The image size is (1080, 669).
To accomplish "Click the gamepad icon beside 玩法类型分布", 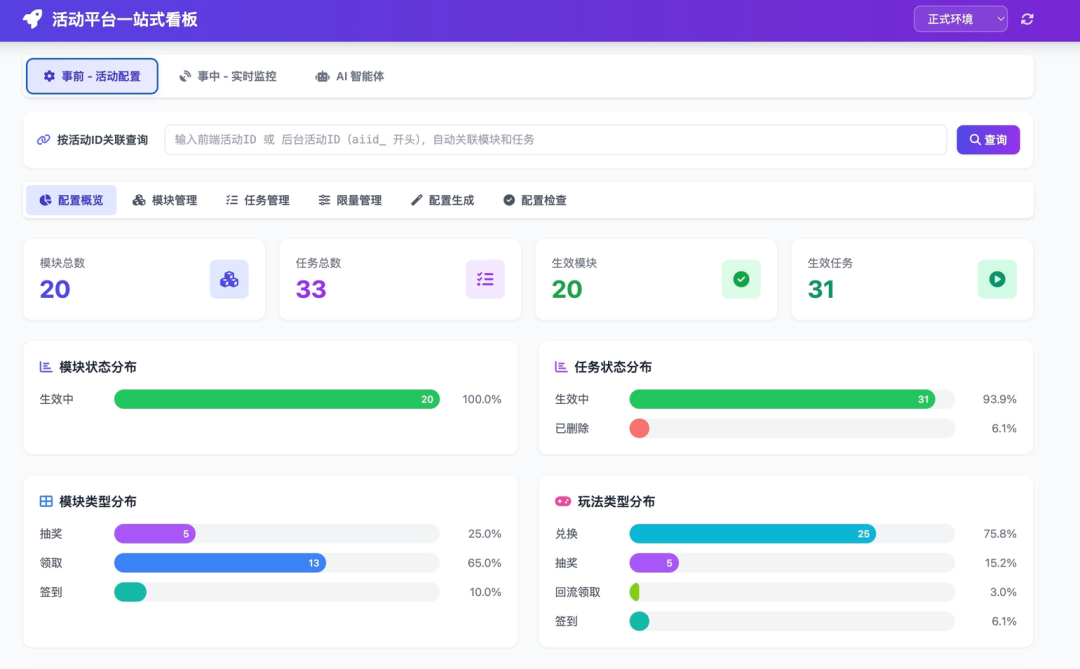I will (563, 501).
